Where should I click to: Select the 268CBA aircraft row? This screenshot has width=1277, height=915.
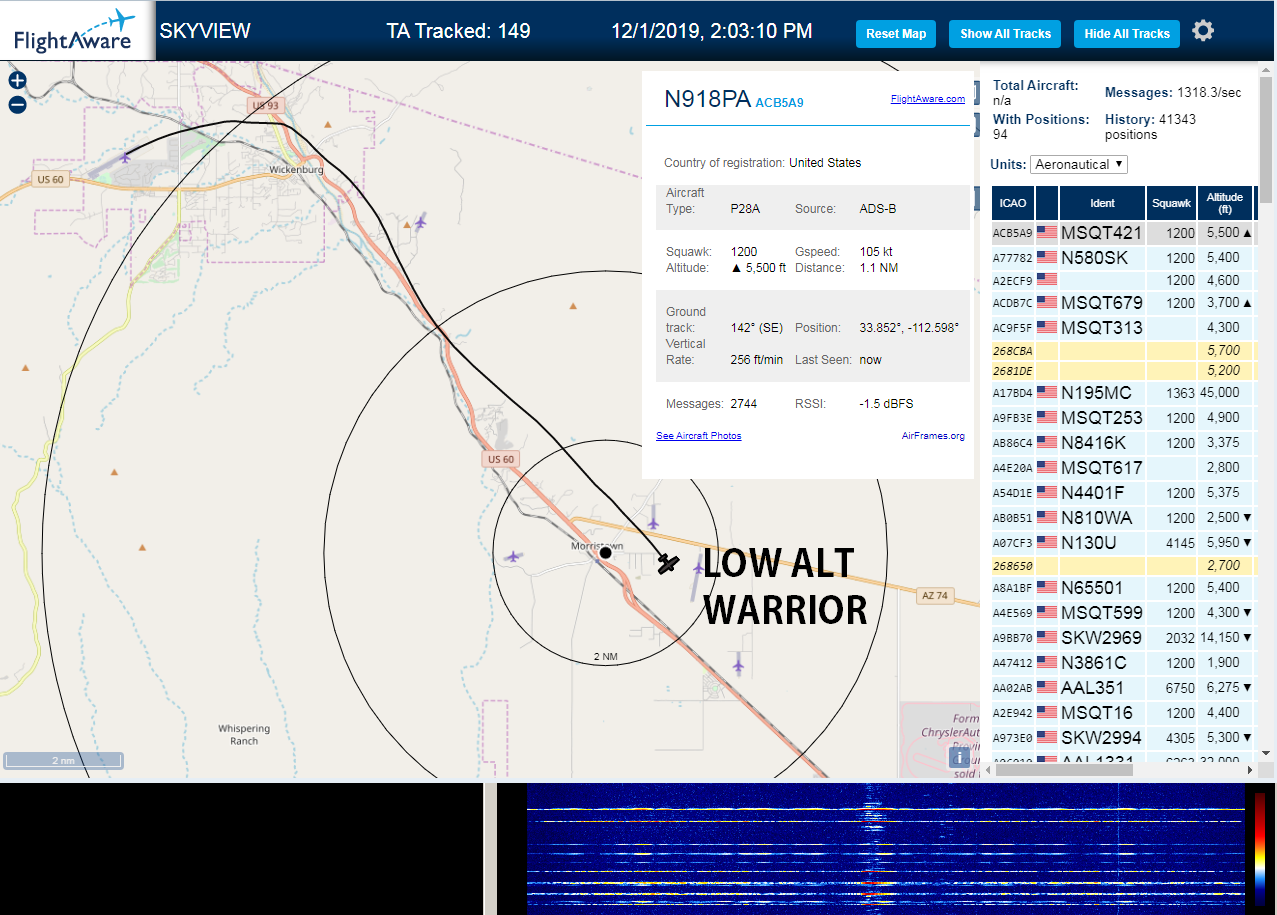1123,351
